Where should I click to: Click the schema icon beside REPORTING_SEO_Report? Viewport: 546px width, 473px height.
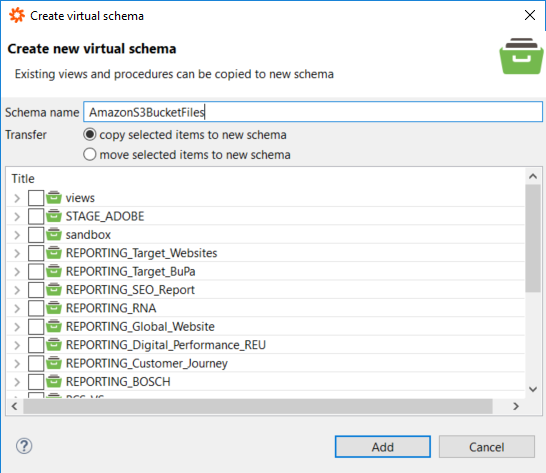pos(54,289)
